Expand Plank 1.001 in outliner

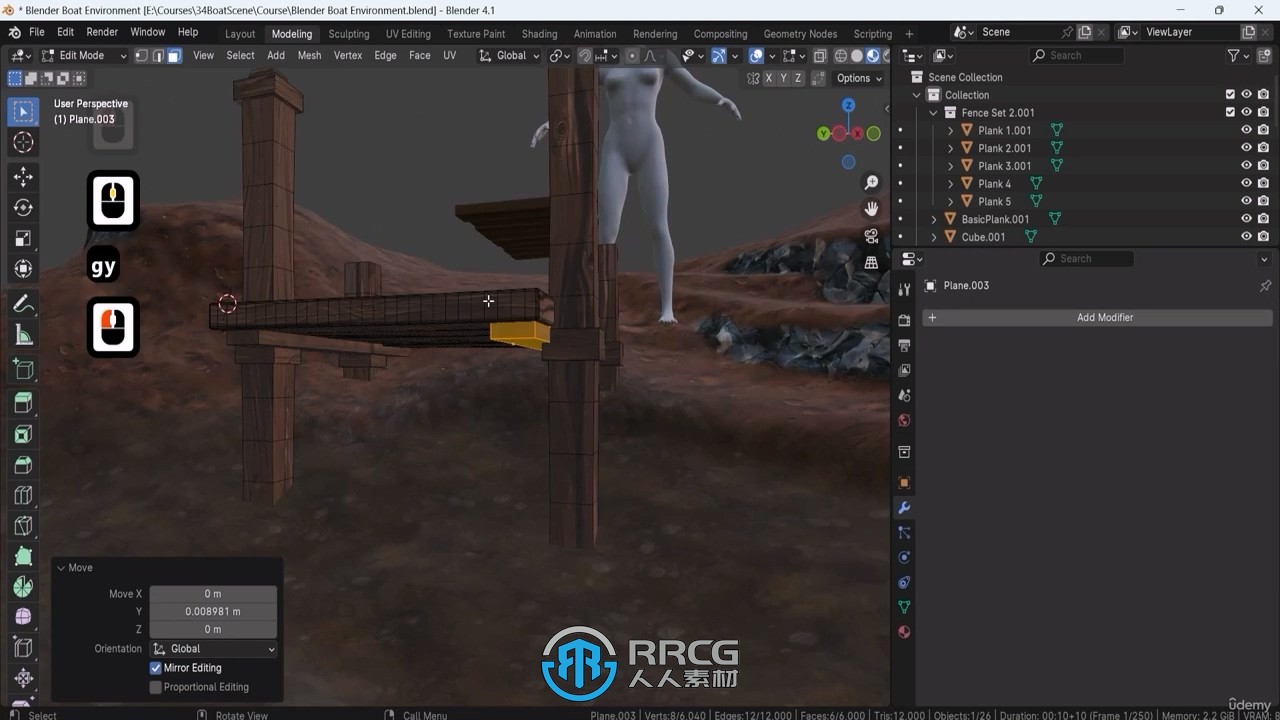coord(951,131)
